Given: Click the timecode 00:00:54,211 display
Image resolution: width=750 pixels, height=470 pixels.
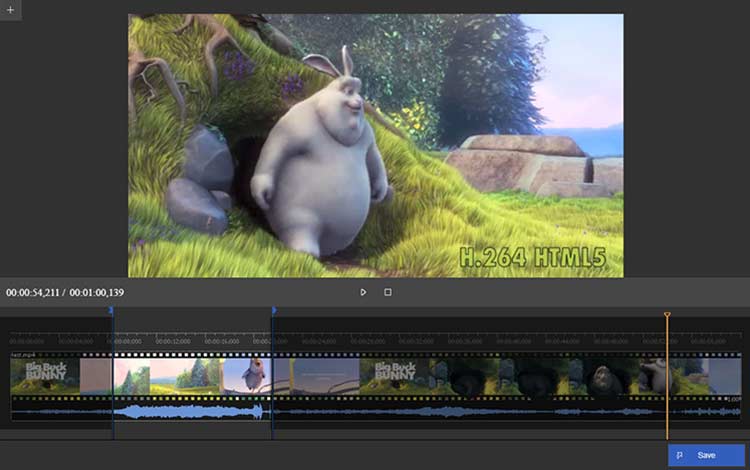Looking at the screenshot, I should (33, 293).
